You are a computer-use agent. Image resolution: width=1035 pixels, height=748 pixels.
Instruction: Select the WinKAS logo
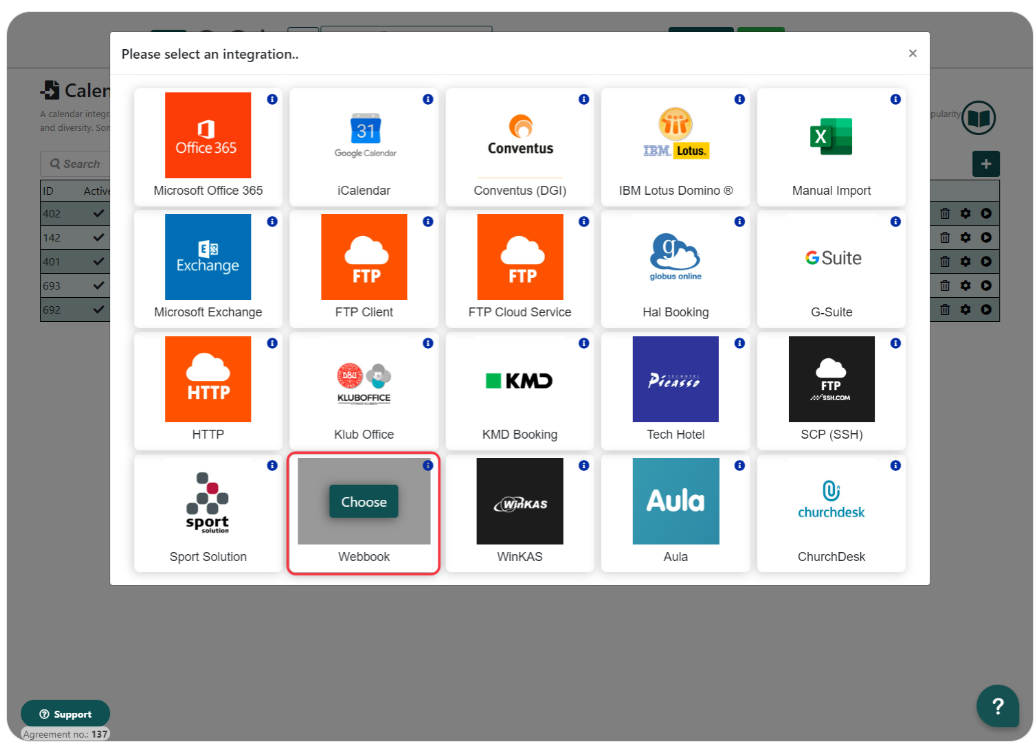click(520, 501)
